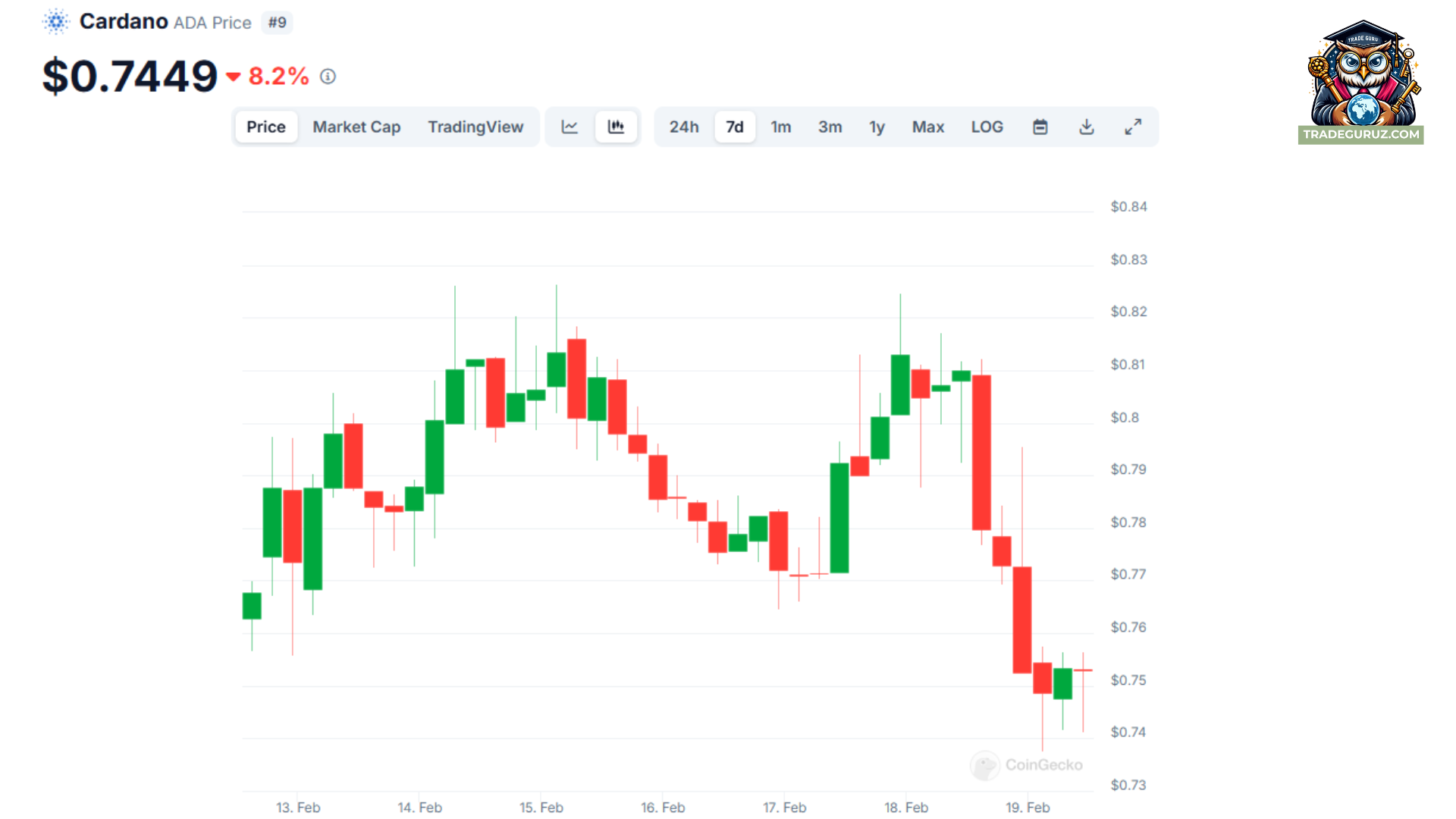
Task: Click the first green candle at chart start
Action: click(x=252, y=606)
